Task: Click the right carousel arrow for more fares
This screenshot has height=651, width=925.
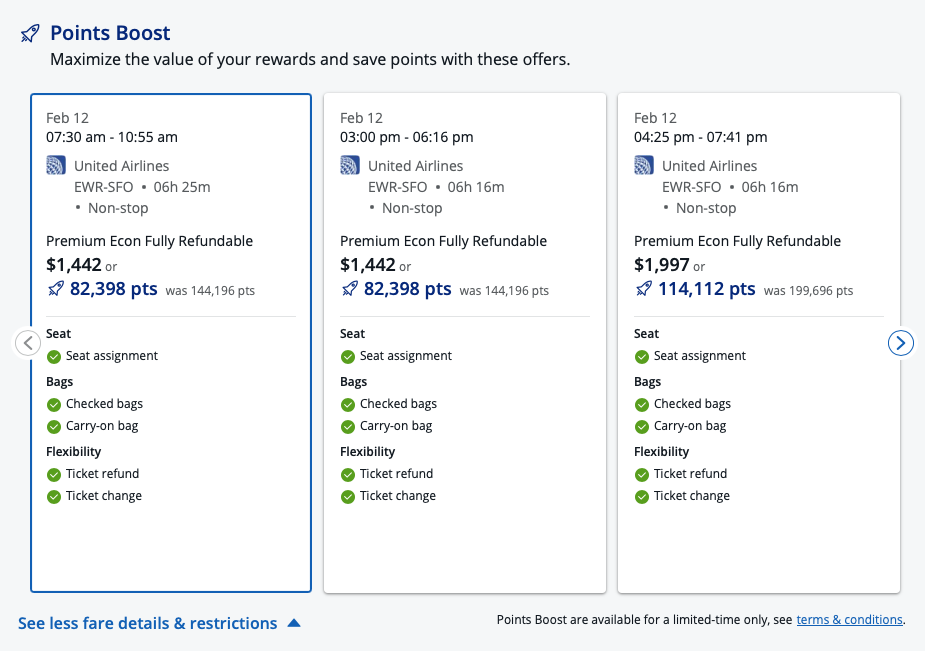Action: tap(900, 342)
